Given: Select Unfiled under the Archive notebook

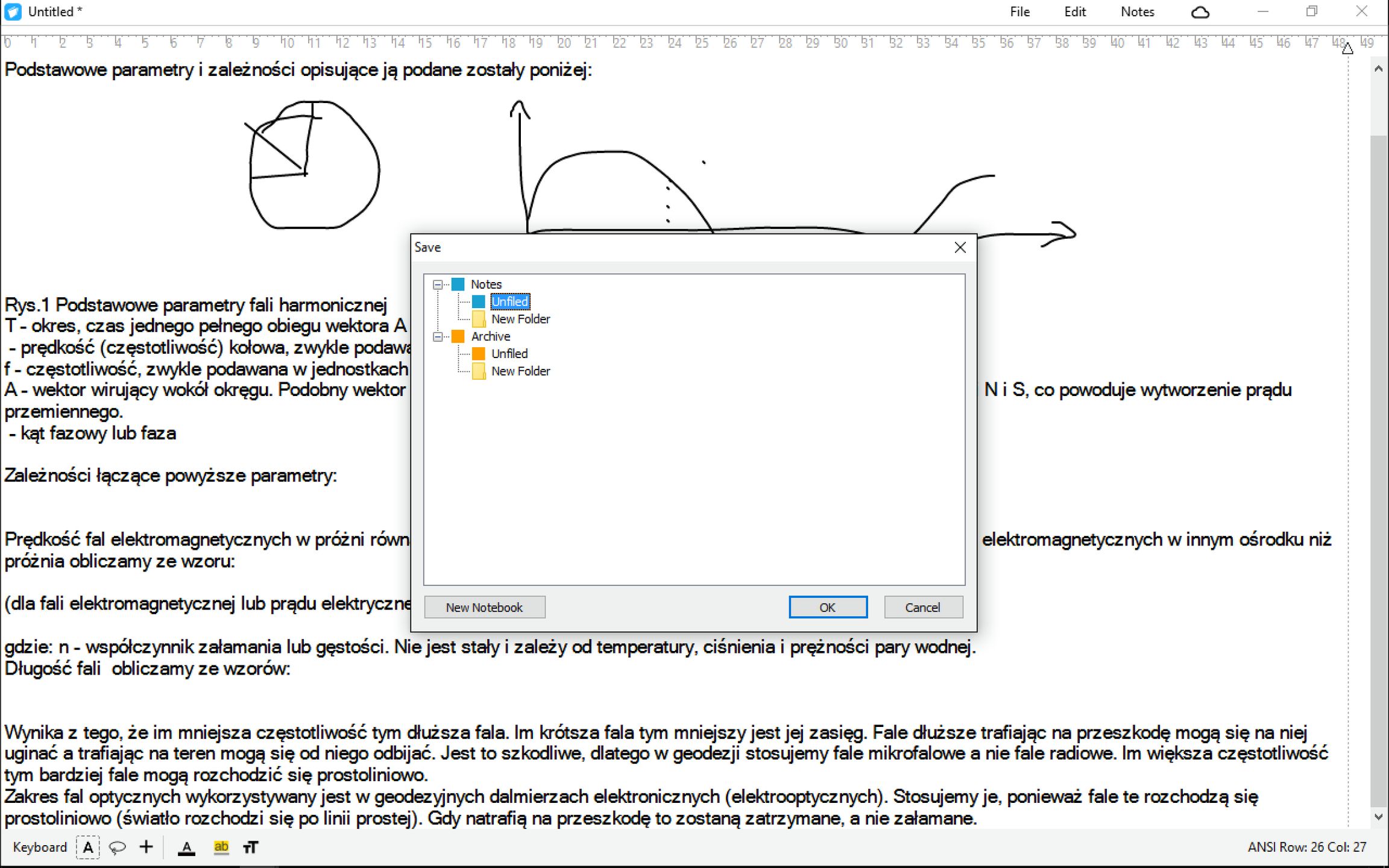Looking at the screenshot, I should (x=509, y=354).
